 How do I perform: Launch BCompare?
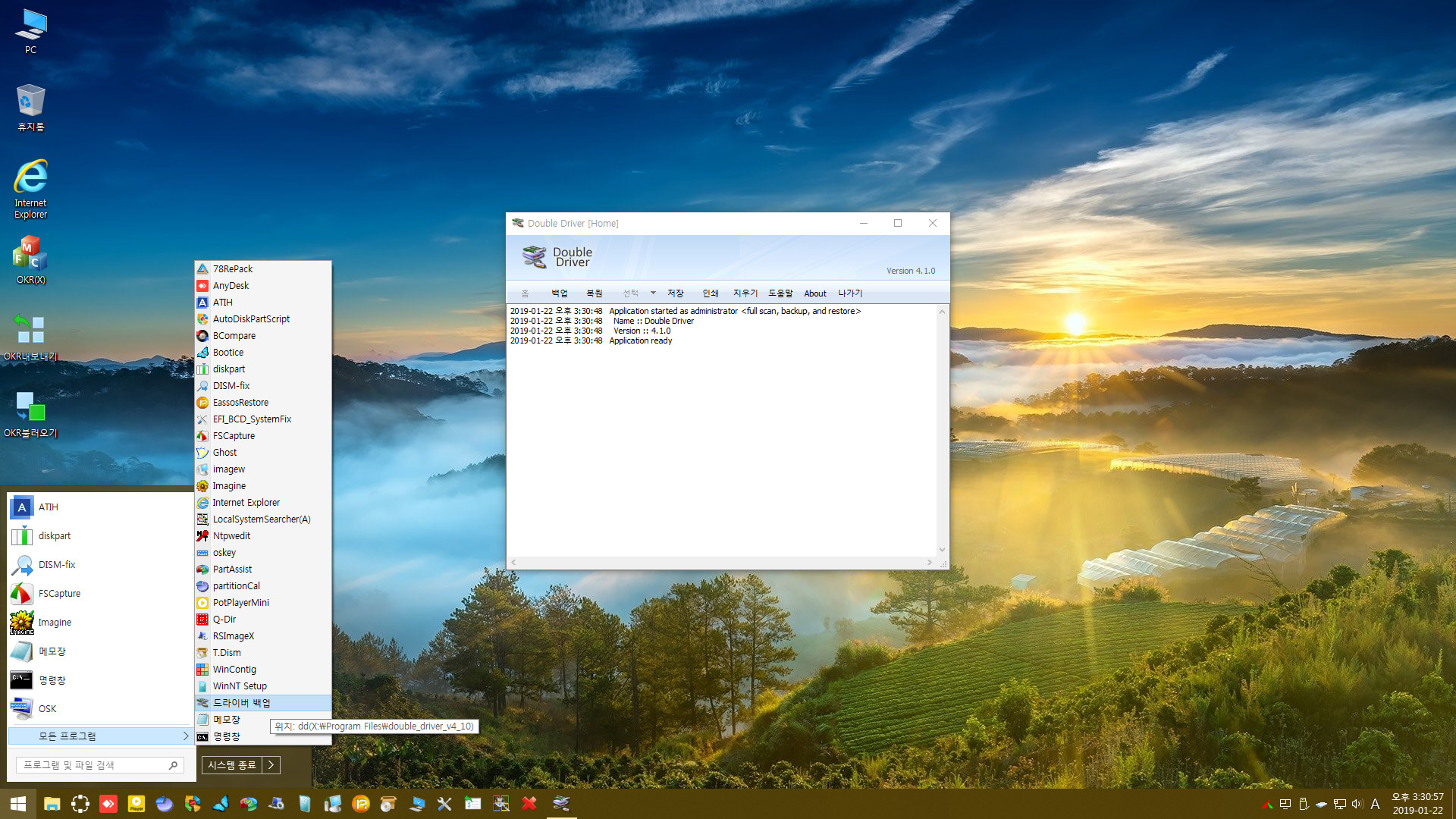[263, 336]
